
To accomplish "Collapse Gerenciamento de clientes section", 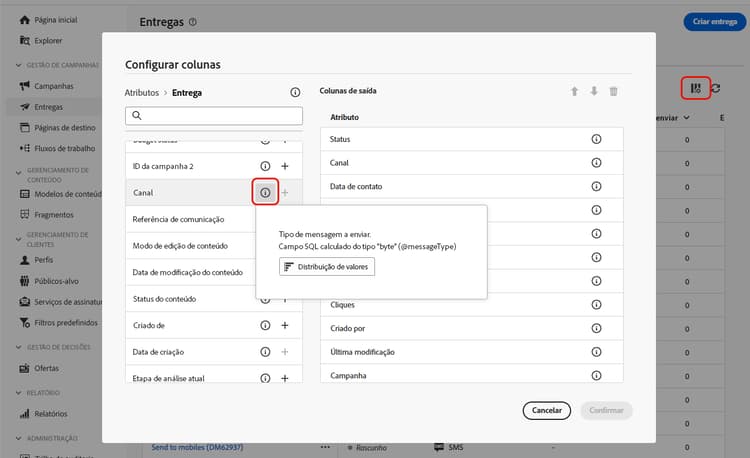I will (19, 239).
